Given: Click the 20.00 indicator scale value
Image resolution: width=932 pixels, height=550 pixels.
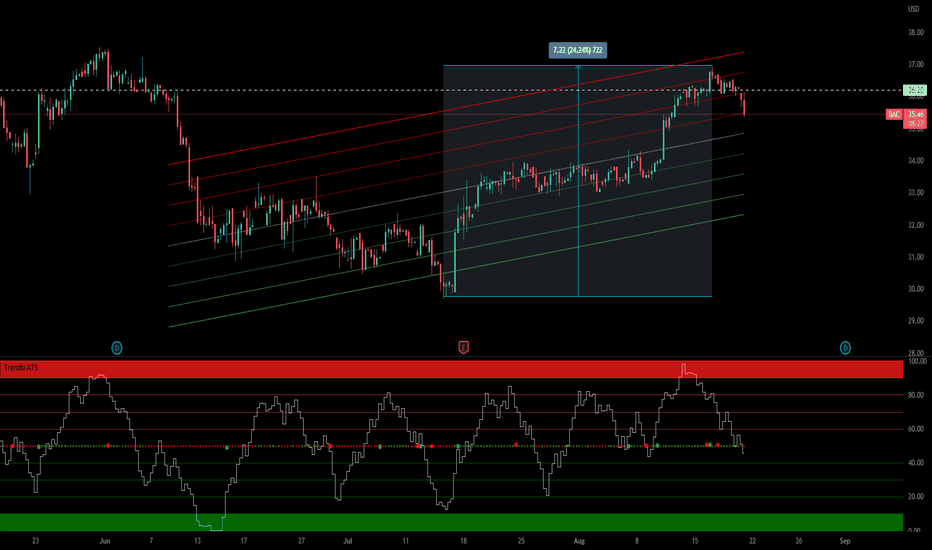Looking at the screenshot, I should pos(915,496).
